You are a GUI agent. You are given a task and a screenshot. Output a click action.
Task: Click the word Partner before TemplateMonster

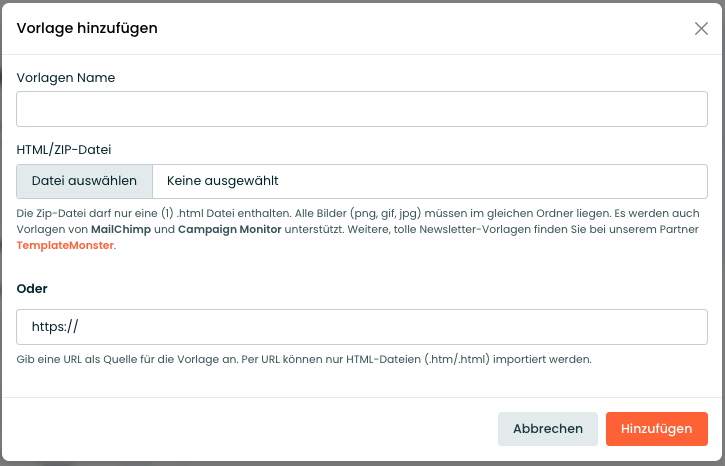coord(679,229)
